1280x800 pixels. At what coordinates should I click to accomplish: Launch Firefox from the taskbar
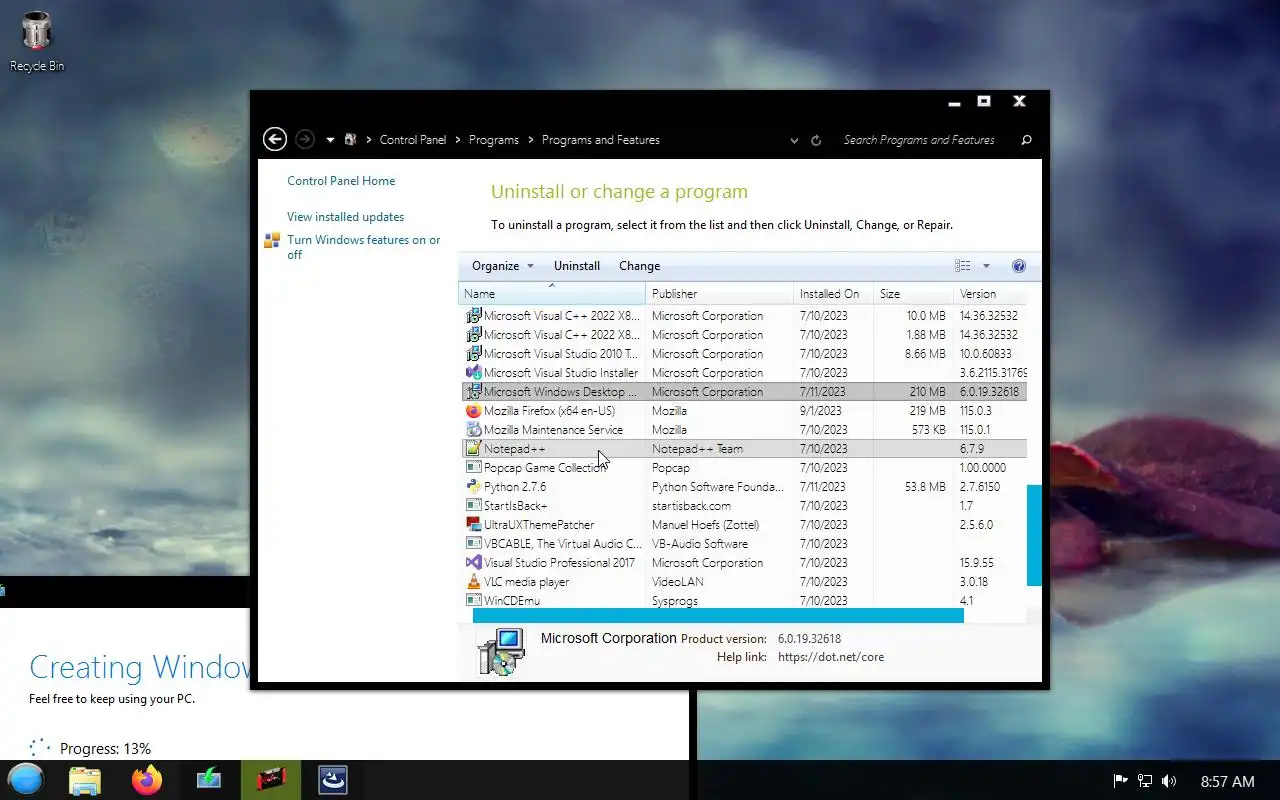[x=147, y=780]
